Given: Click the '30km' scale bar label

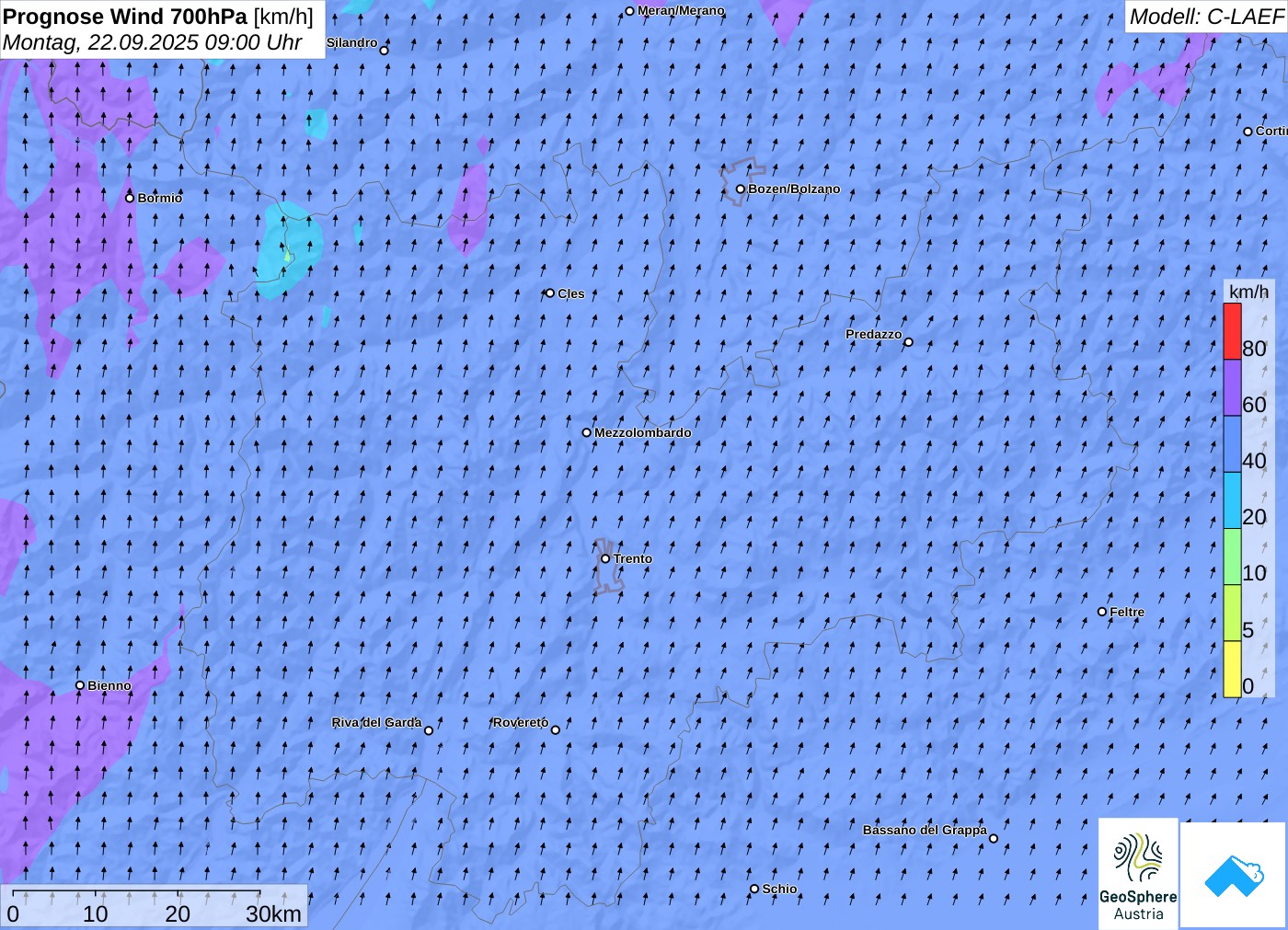Looking at the screenshot, I should point(273,913).
